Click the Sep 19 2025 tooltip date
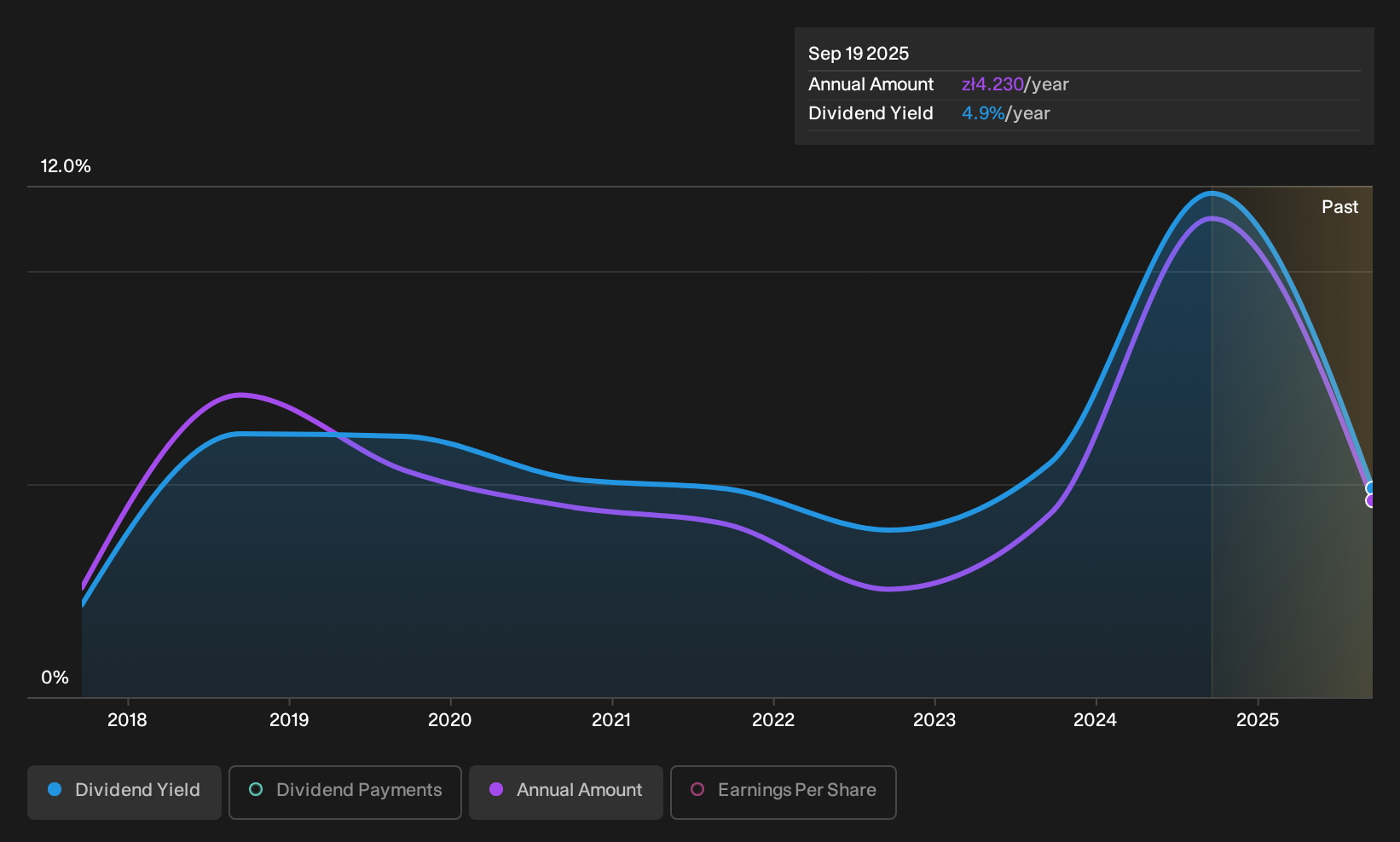 point(859,54)
